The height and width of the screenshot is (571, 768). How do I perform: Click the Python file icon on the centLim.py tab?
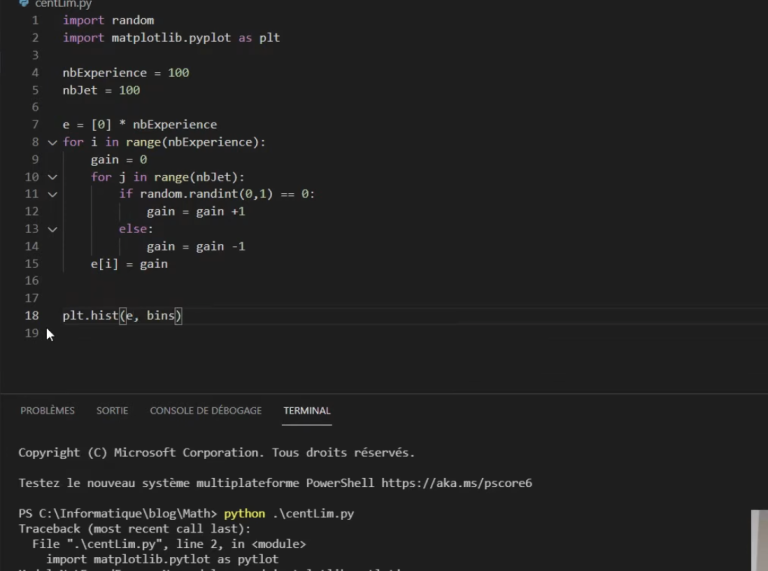[x=24, y=4]
